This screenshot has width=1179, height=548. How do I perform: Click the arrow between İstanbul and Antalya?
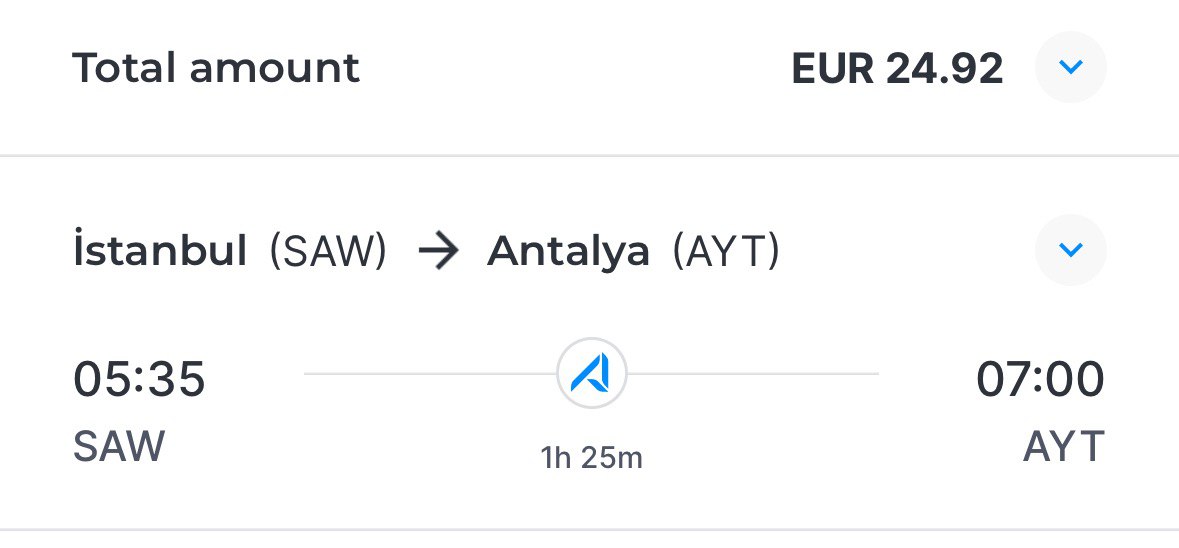click(438, 252)
